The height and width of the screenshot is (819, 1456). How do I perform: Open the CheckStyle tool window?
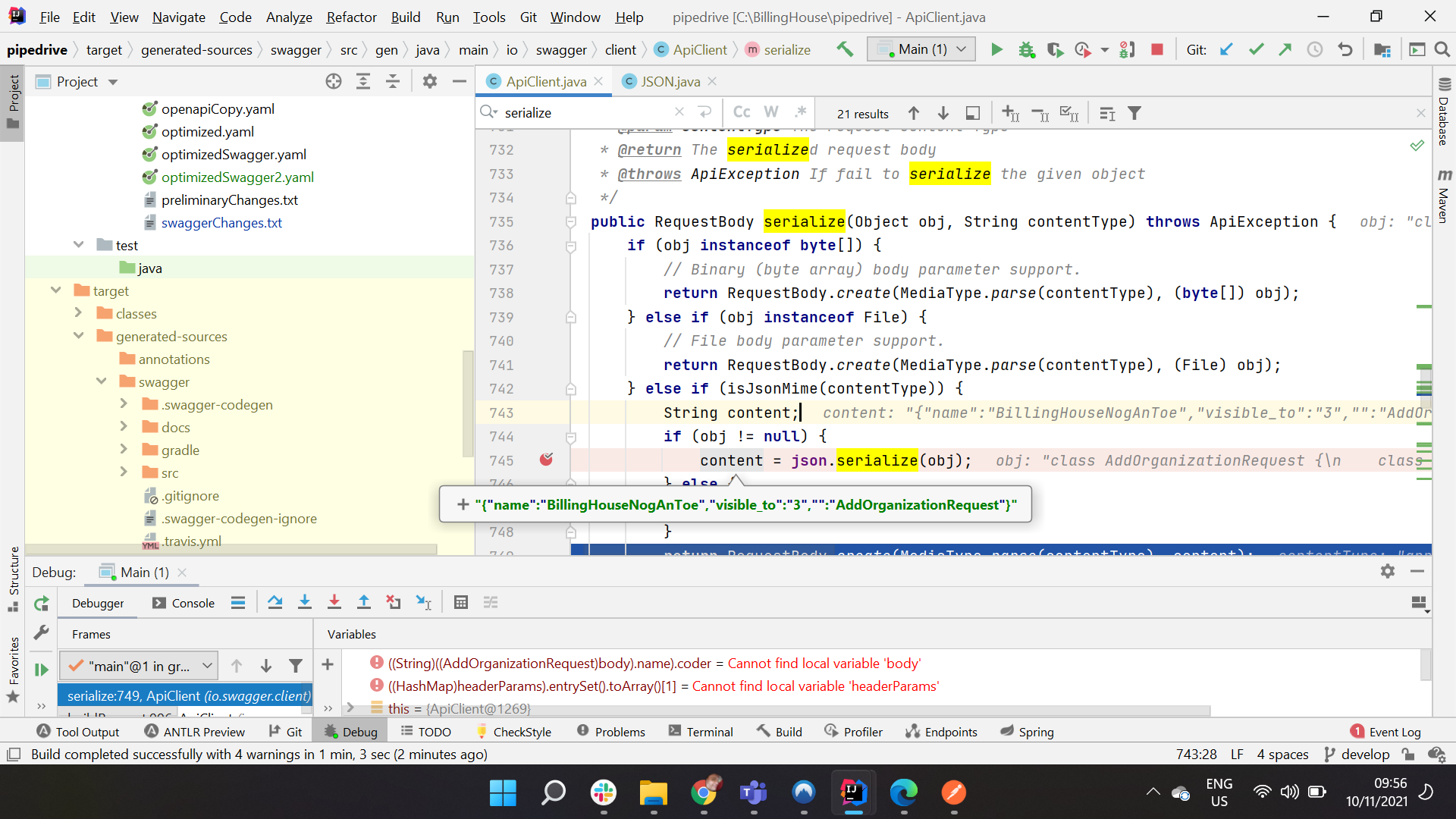pos(513,732)
